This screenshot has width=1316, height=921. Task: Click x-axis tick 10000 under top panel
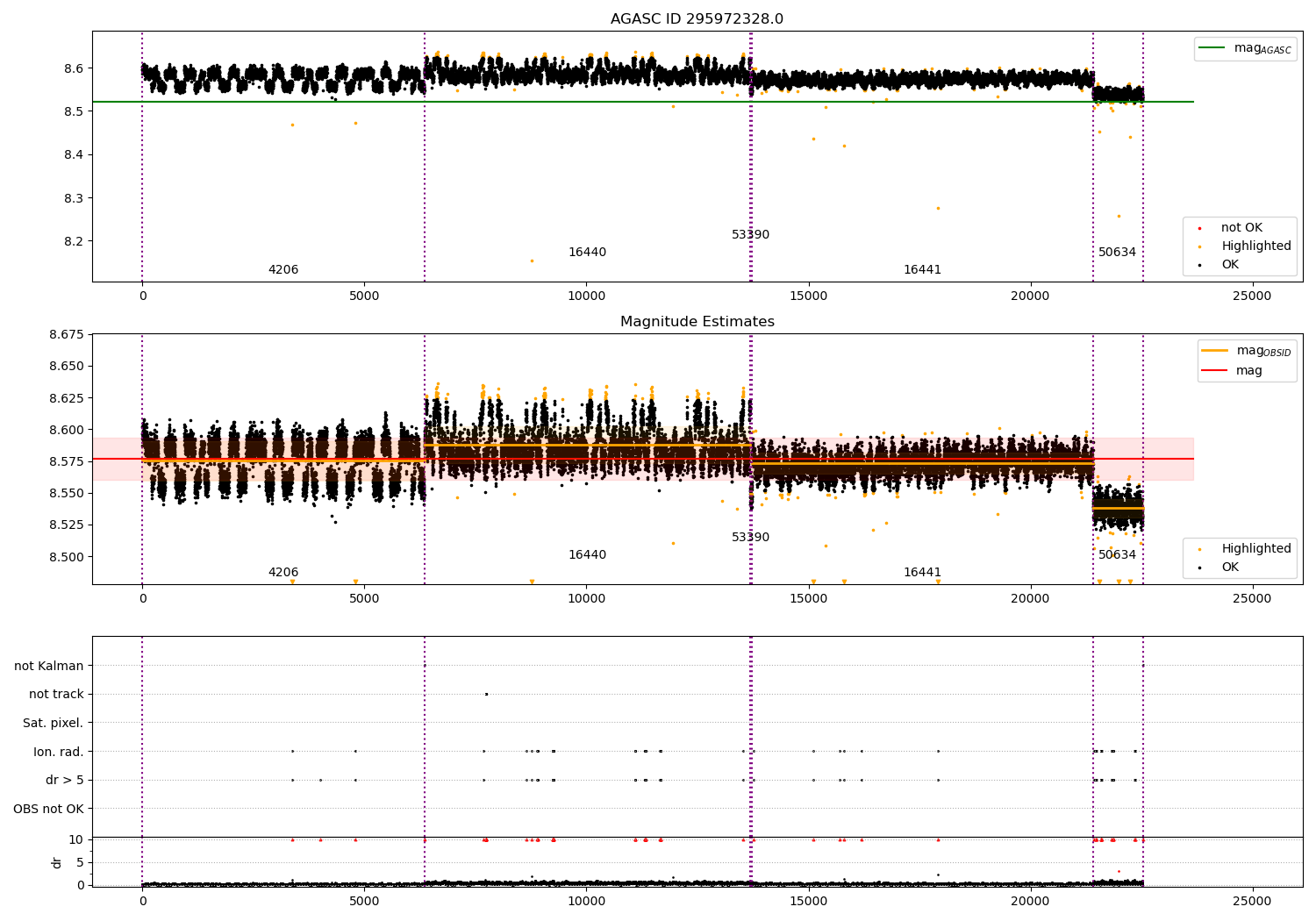[586, 296]
